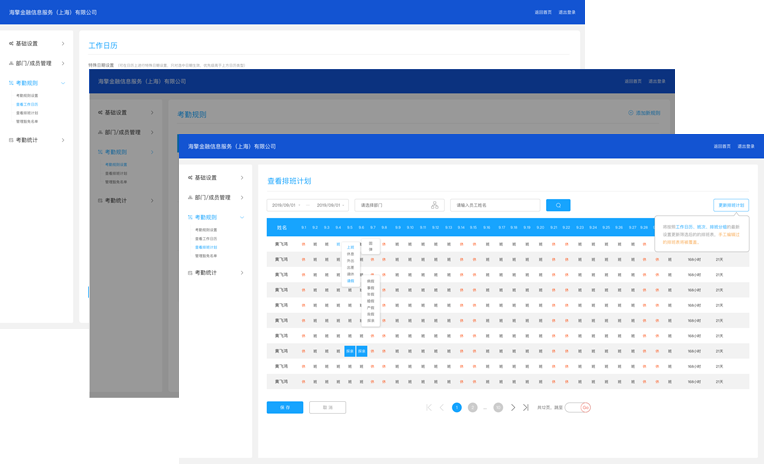The width and height of the screenshot is (764, 464).
Task: Expand 部门/成员管理 chevron in front window
Action: [x=242, y=197]
